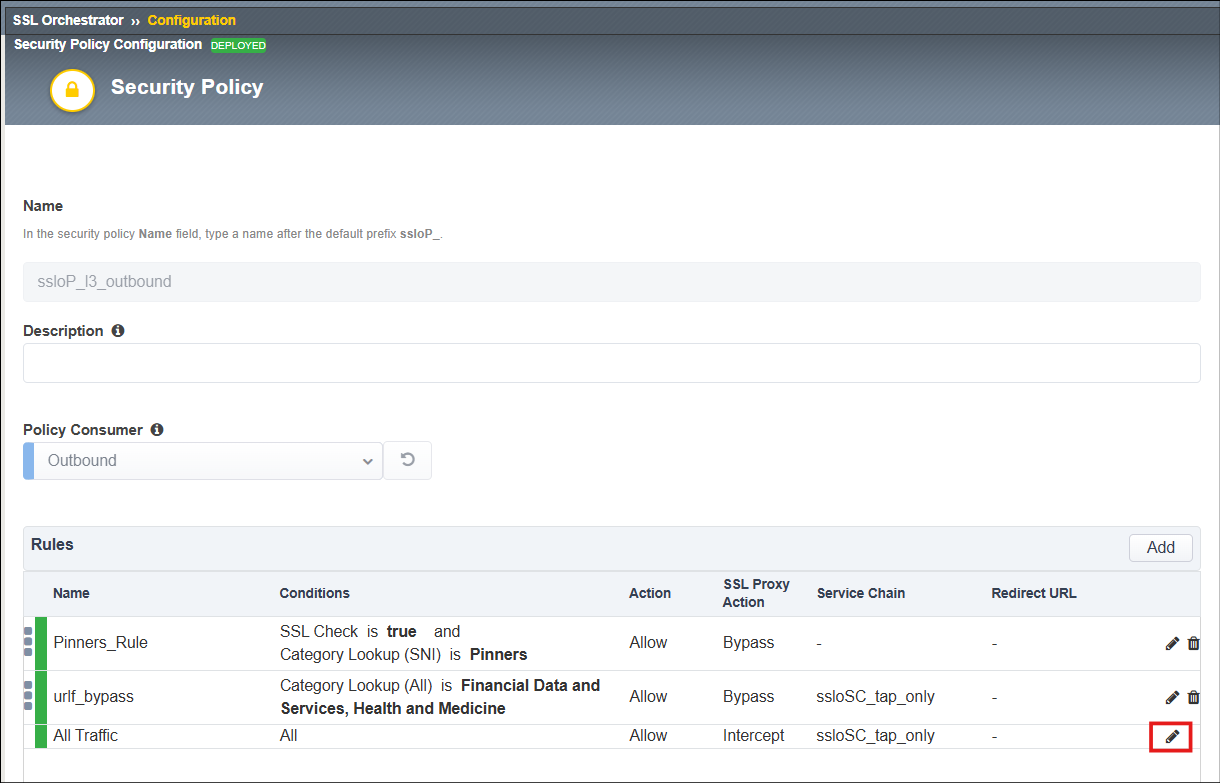Open the Policy Consumer dropdown showing Outbound

coord(203,461)
